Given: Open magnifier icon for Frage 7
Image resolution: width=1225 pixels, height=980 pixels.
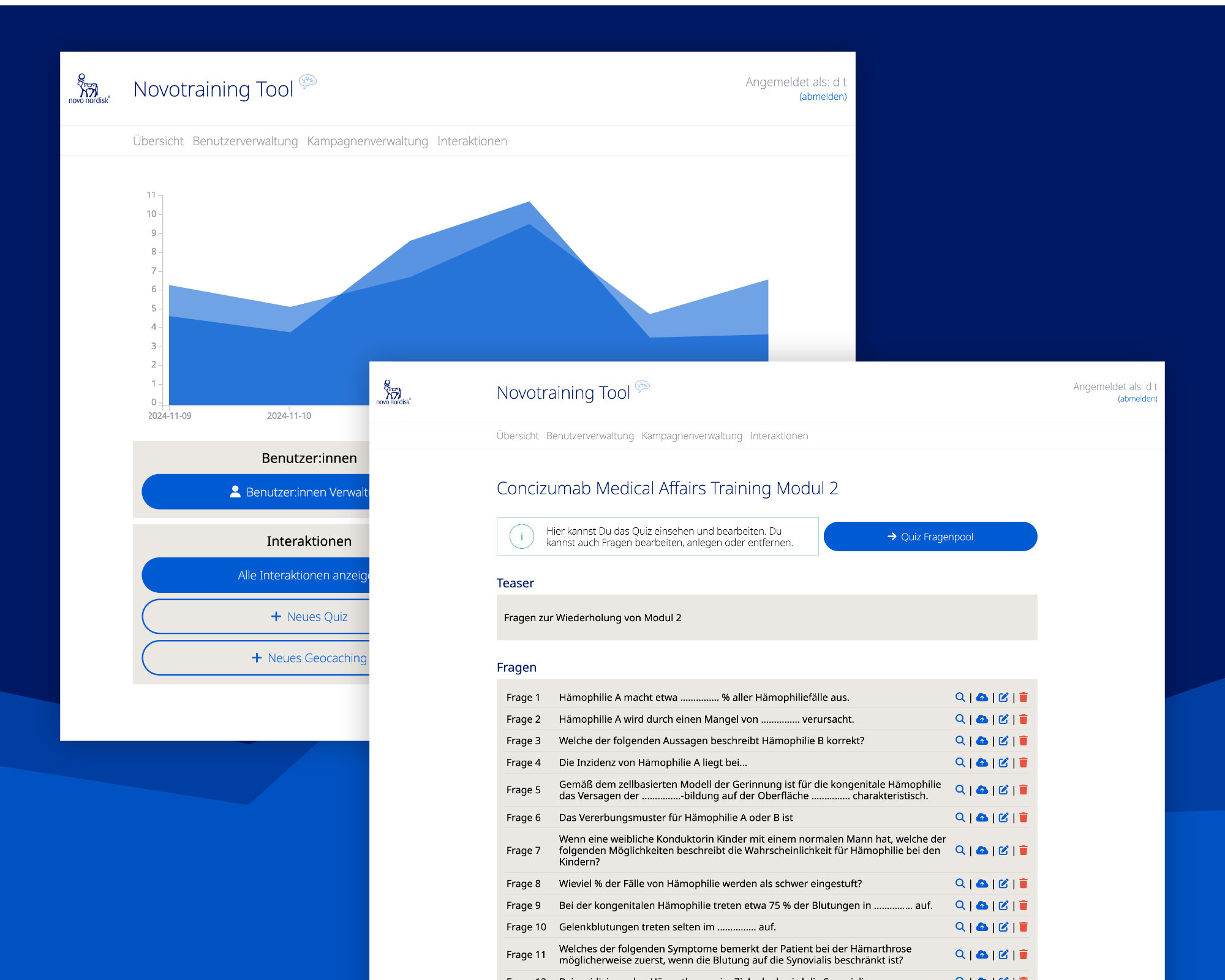Looking at the screenshot, I should pyautogui.click(x=960, y=850).
